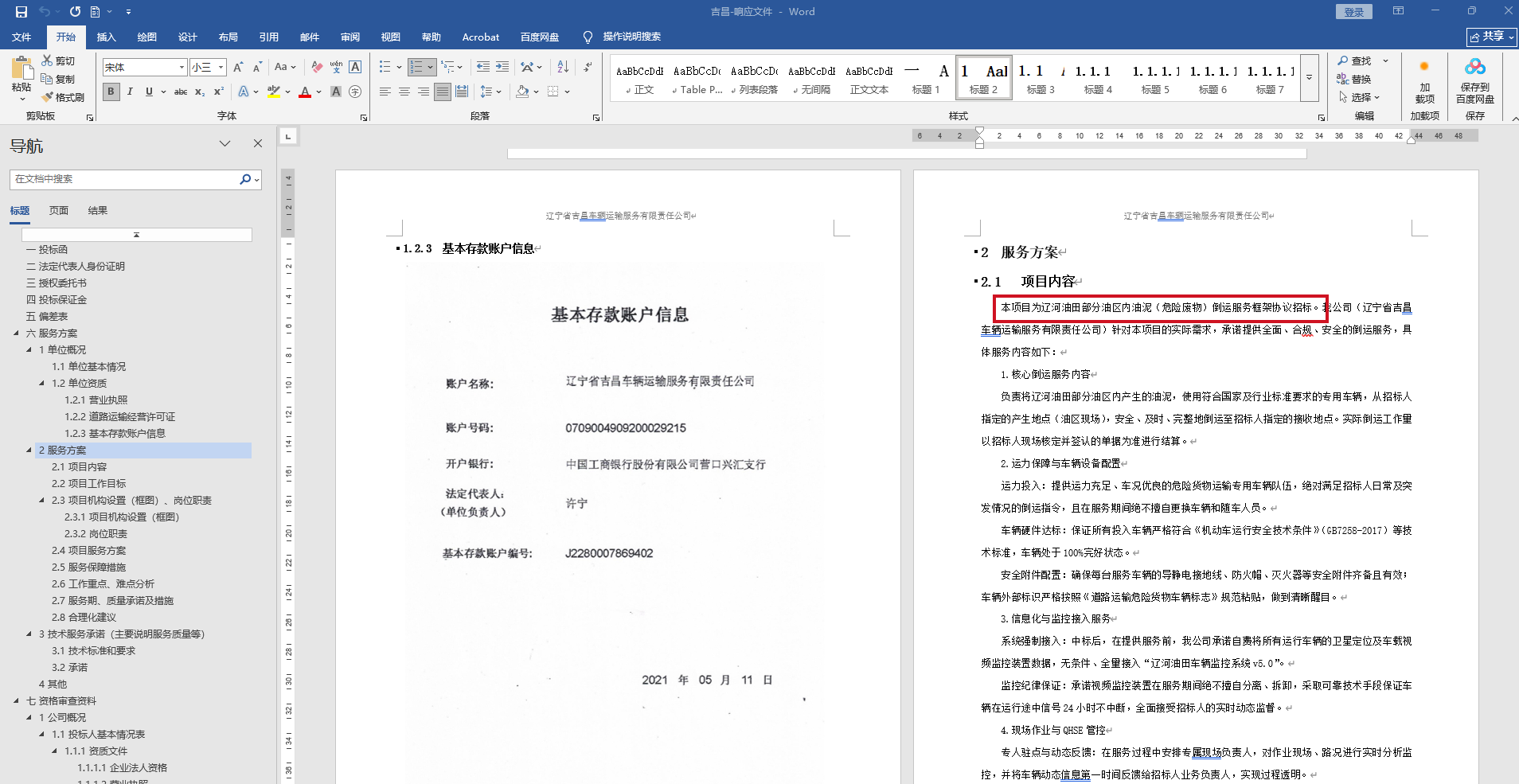This screenshot has width=1519, height=784.
Task: Close the navigation pane with the X
Action: click(258, 143)
